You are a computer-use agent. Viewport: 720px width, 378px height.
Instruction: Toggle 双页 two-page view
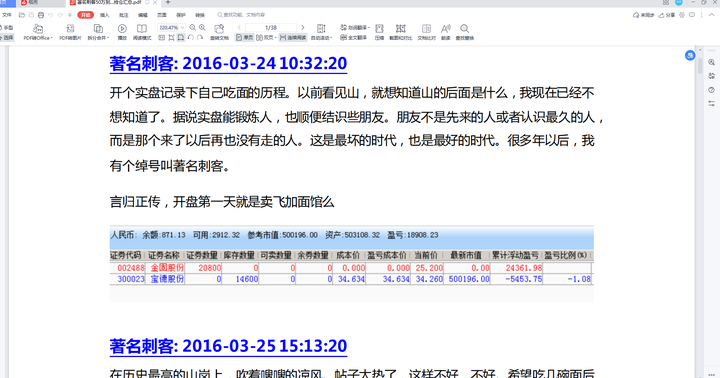[x=266, y=38]
